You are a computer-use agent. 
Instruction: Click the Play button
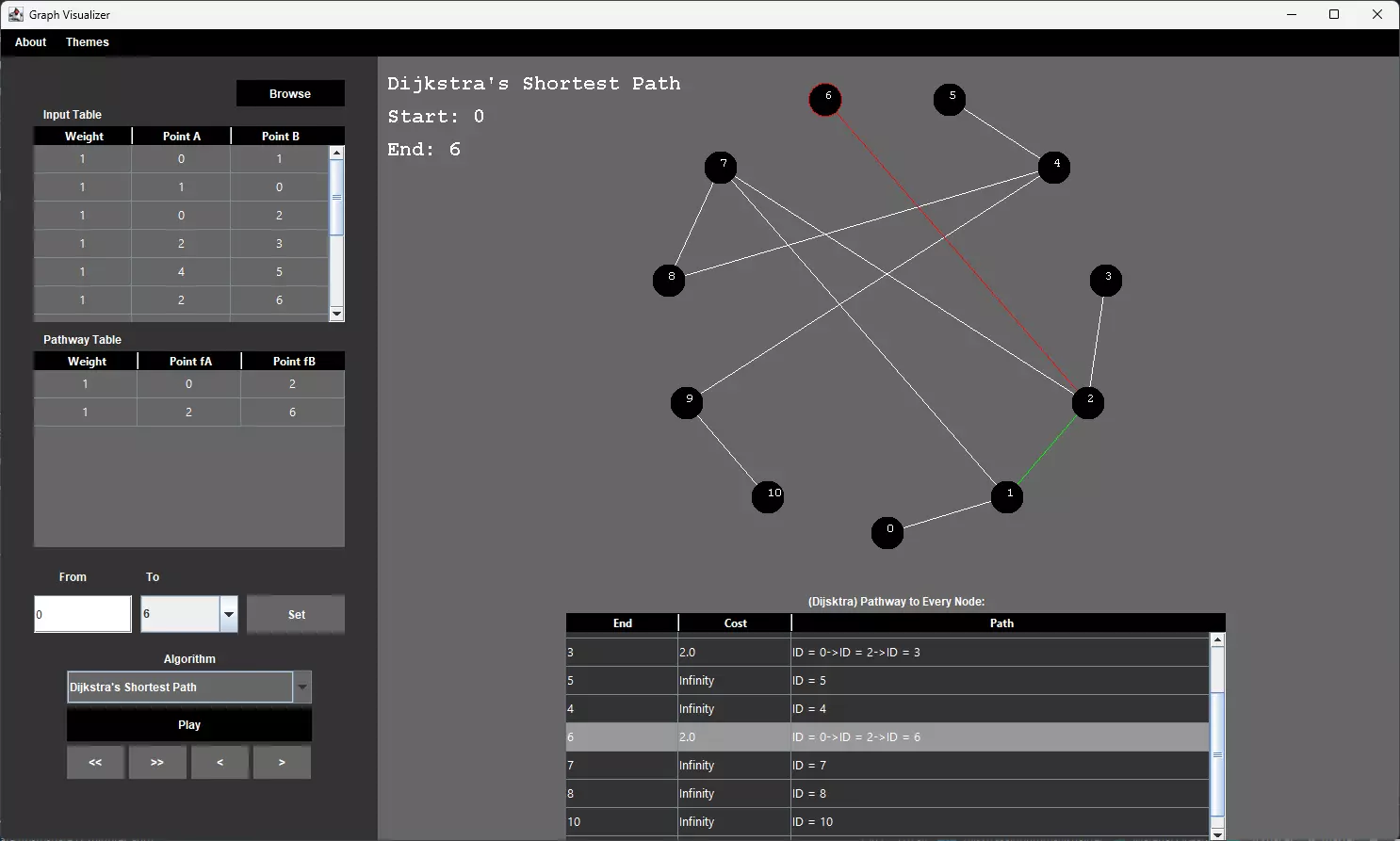point(189,725)
